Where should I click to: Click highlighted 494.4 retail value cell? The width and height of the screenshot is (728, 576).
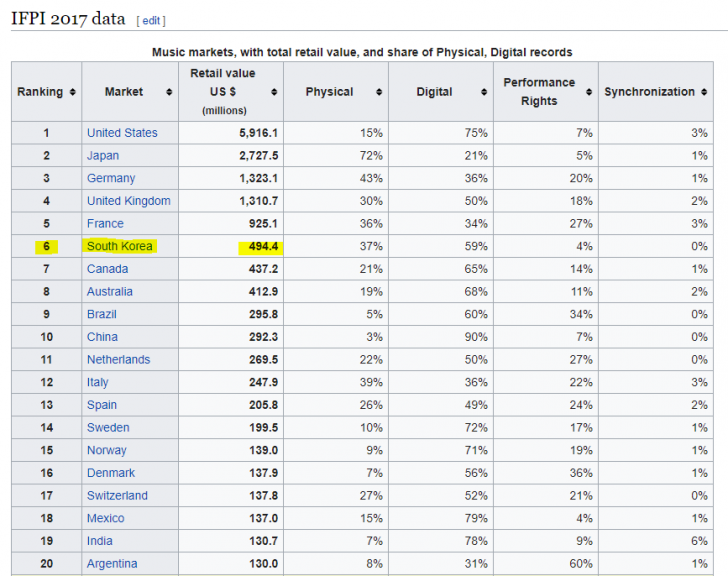(x=259, y=246)
